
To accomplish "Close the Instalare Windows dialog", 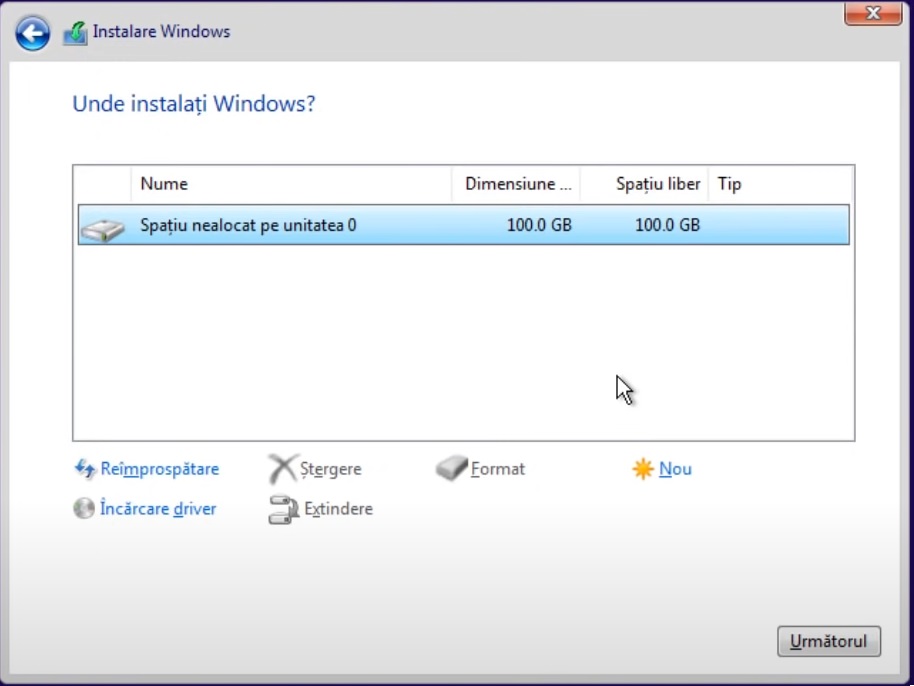I will point(872,13).
